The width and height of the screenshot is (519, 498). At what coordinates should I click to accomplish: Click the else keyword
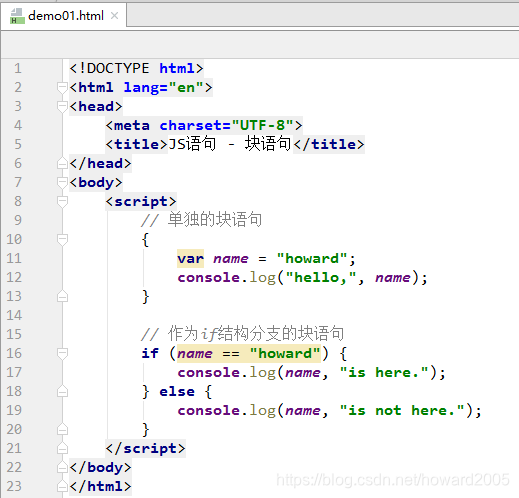[177, 391]
